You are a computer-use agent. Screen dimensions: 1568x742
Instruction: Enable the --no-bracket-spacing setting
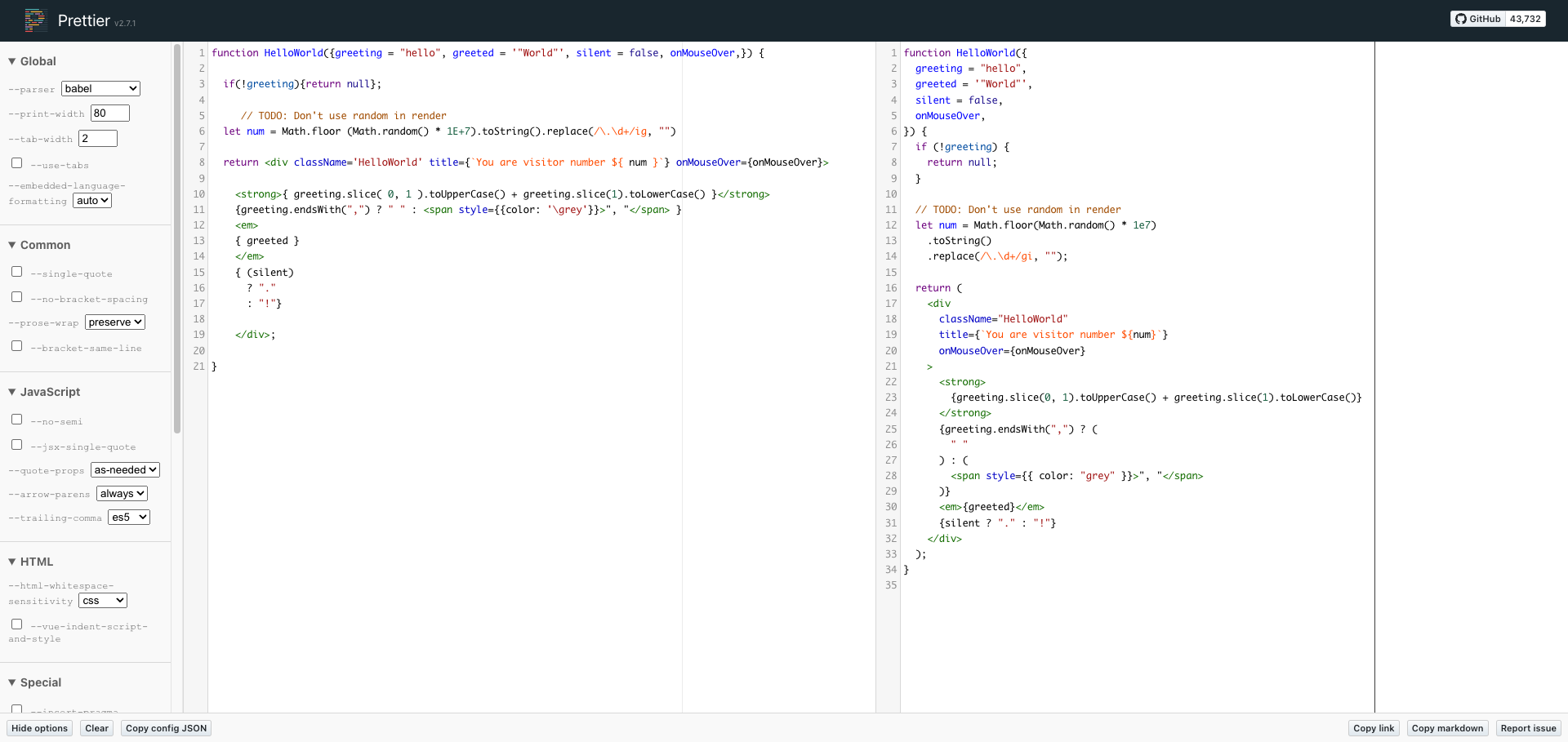[17, 296]
